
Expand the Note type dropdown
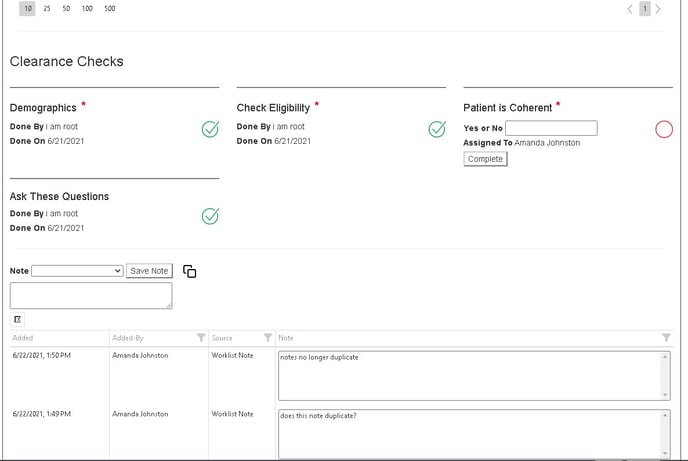pyautogui.click(x=77, y=271)
